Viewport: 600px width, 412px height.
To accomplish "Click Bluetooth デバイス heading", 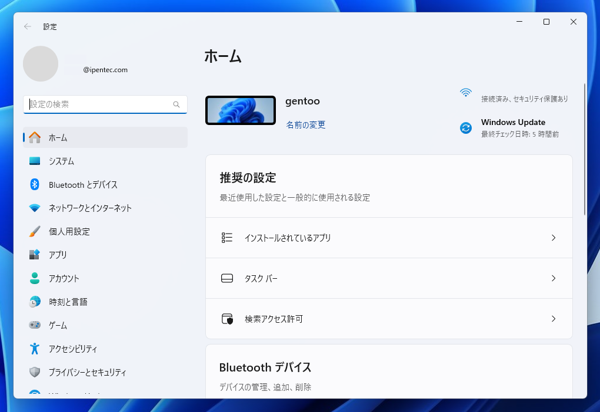I will (265, 367).
